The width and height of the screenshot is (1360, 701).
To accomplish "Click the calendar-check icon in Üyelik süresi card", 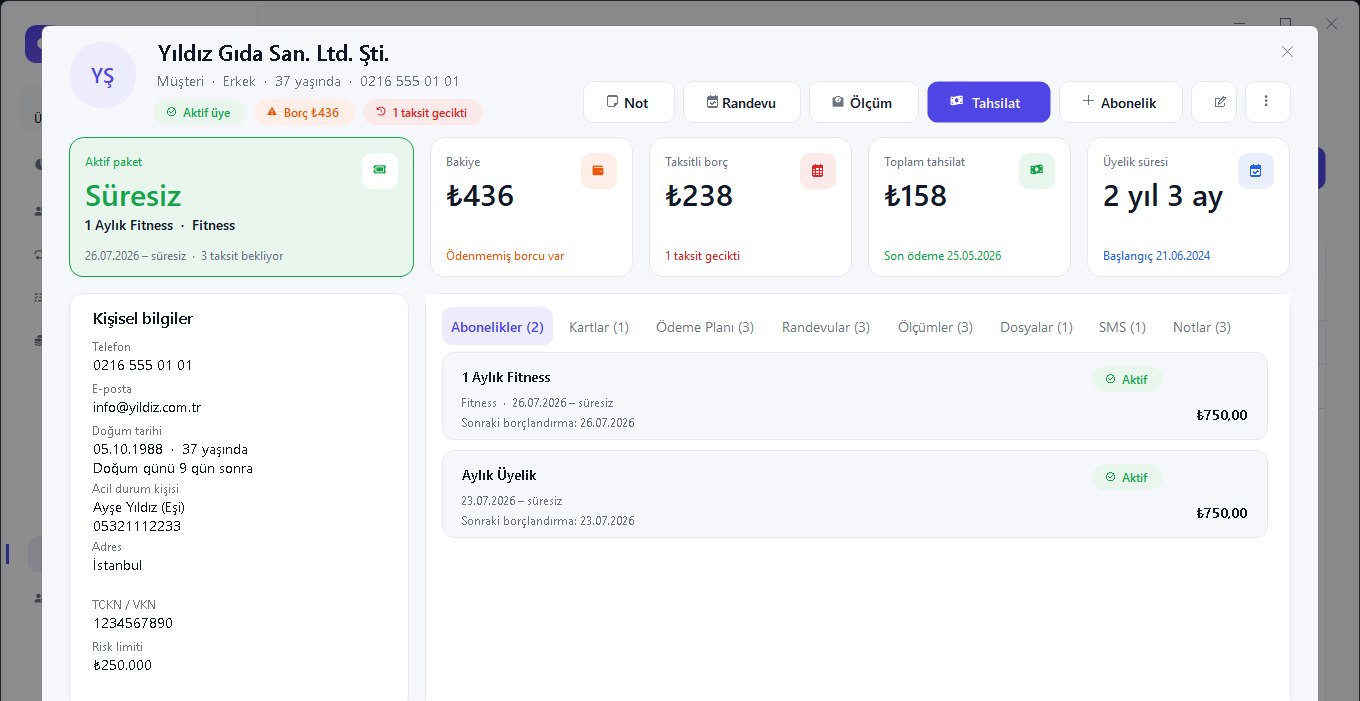I will [x=1256, y=171].
